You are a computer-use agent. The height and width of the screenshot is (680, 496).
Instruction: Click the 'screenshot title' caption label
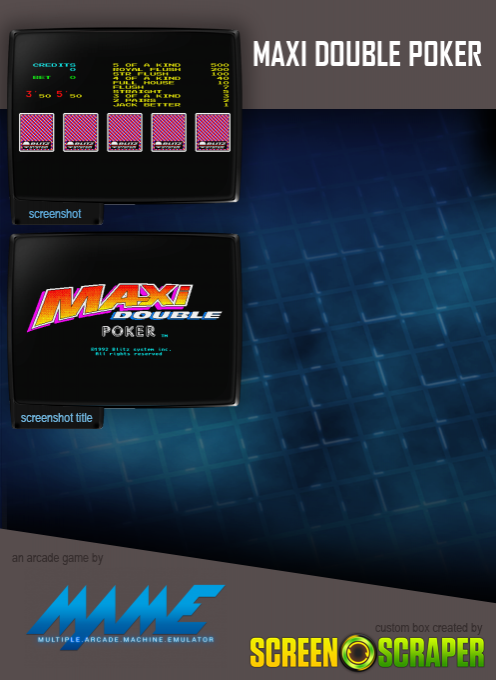click(x=56, y=418)
